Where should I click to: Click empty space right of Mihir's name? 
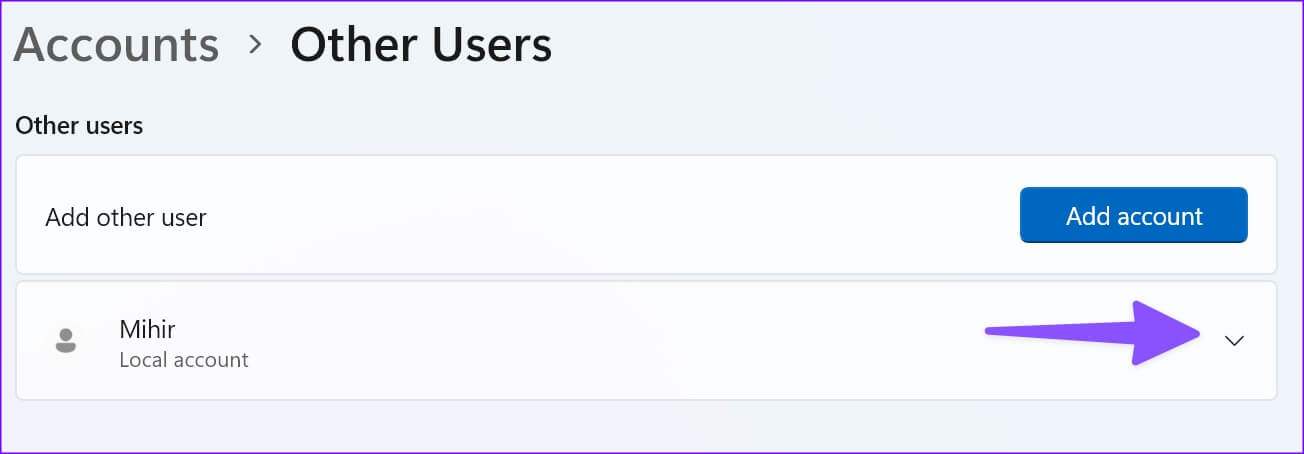(x=600, y=340)
